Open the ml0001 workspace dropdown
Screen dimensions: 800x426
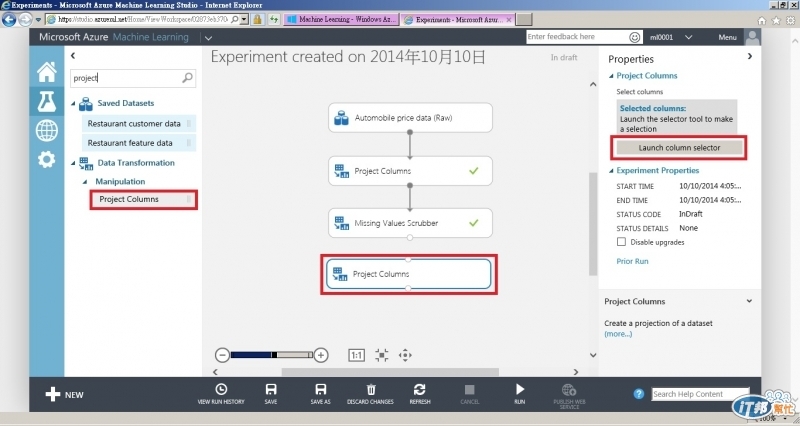point(688,37)
